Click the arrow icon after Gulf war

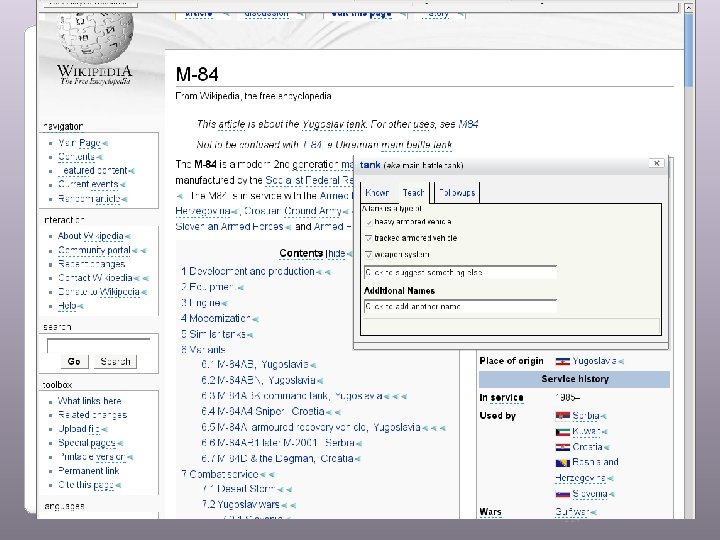593,512
